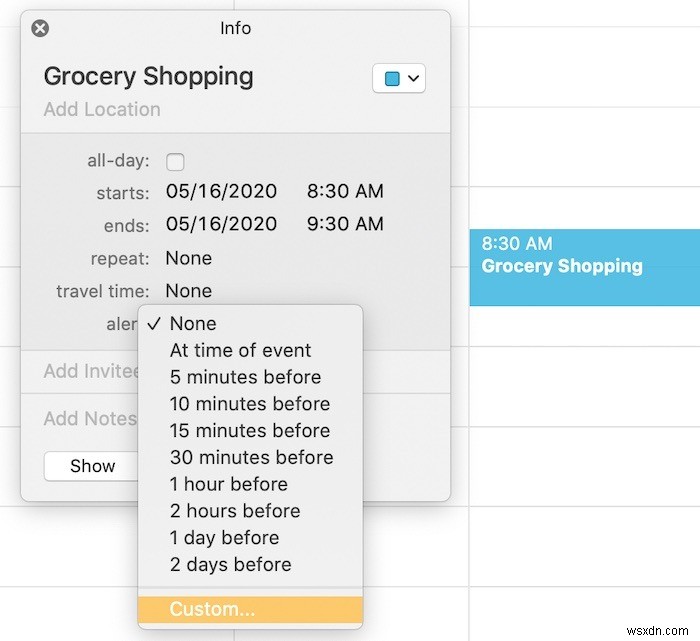Select 15 minutes before alert
700x641 pixels.
coord(250,431)
